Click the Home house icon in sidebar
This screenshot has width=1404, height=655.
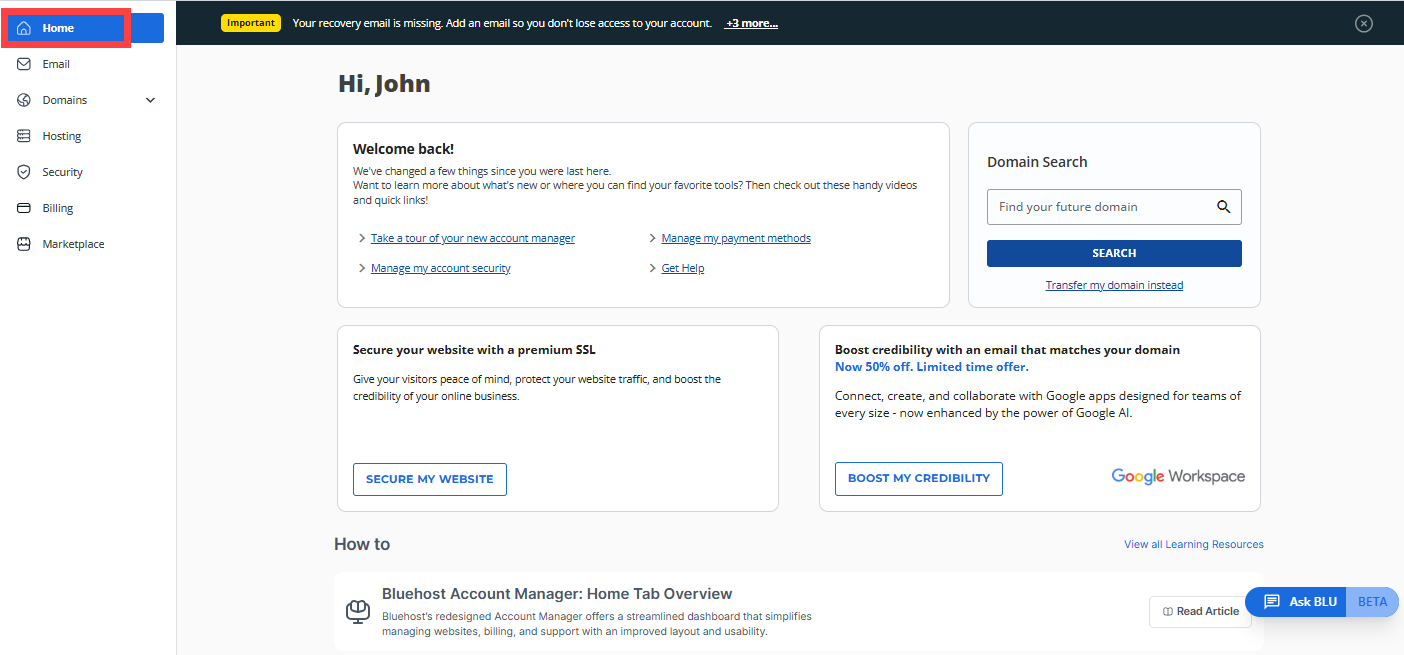(x=24, y=28)
